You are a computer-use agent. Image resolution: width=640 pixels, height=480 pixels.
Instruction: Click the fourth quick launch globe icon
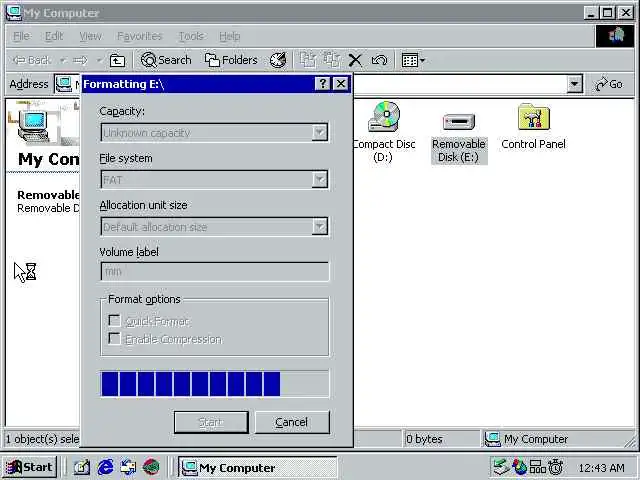[x=151, y=467]
